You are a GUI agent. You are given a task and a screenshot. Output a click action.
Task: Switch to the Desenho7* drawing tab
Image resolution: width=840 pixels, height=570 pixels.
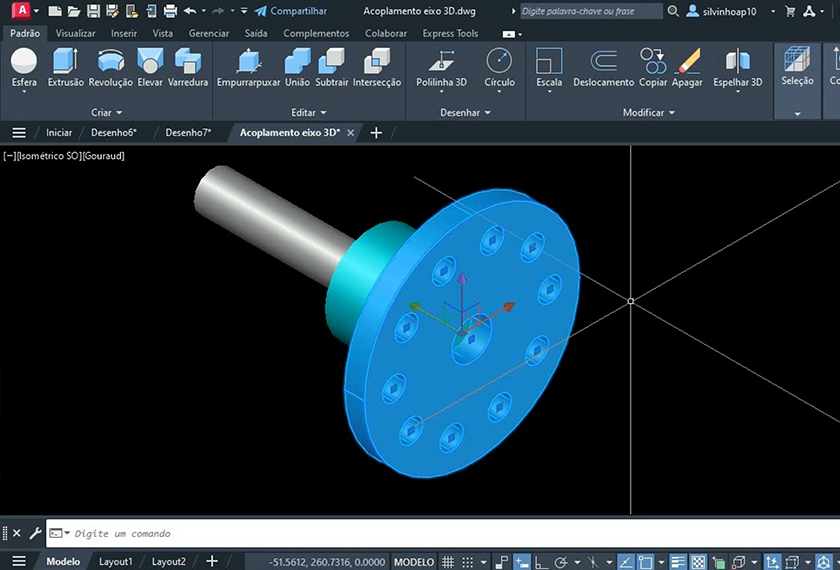pyautogui.click(x=188, y=133)
